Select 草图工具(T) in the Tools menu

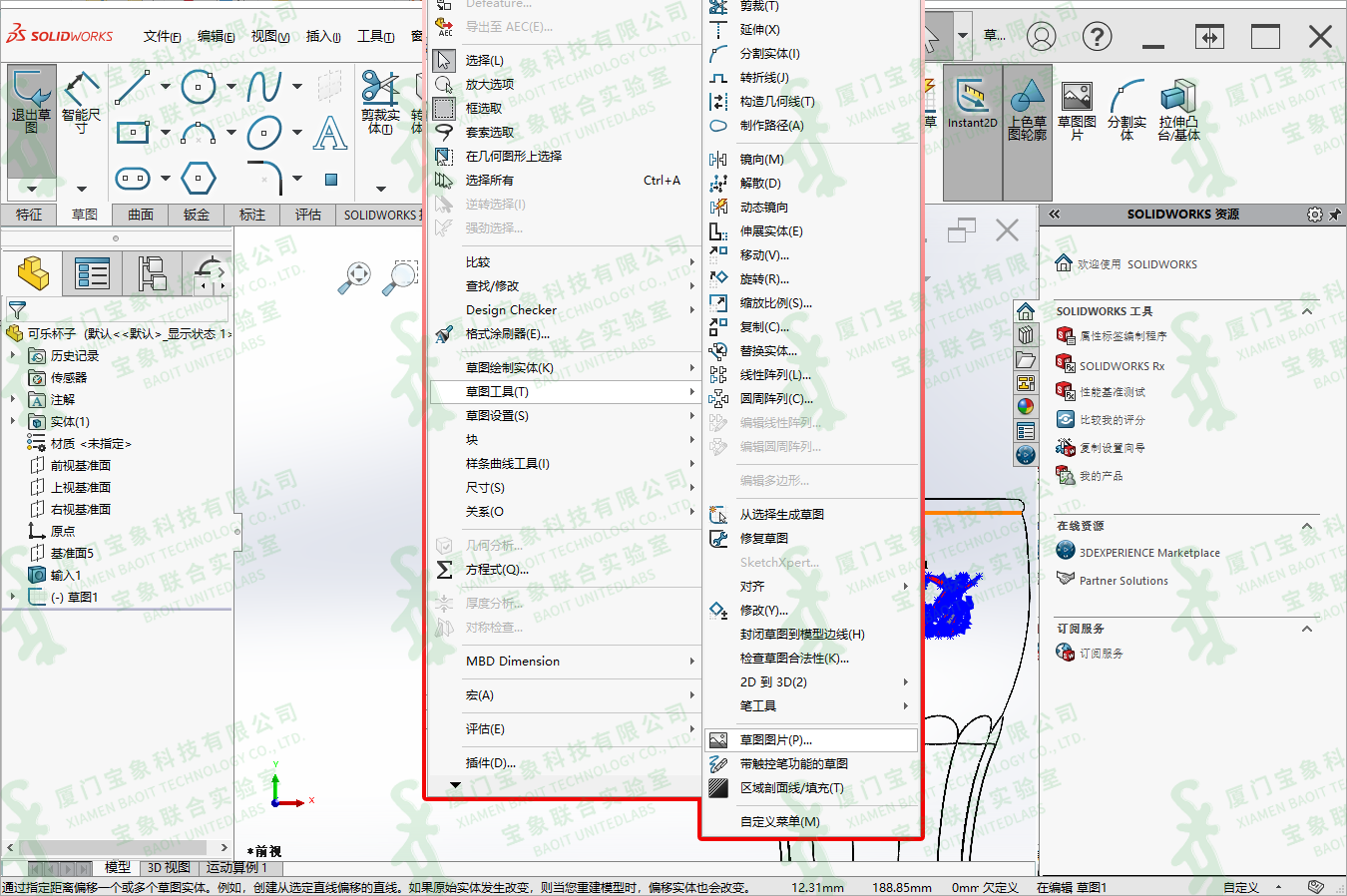click(565, 392)
